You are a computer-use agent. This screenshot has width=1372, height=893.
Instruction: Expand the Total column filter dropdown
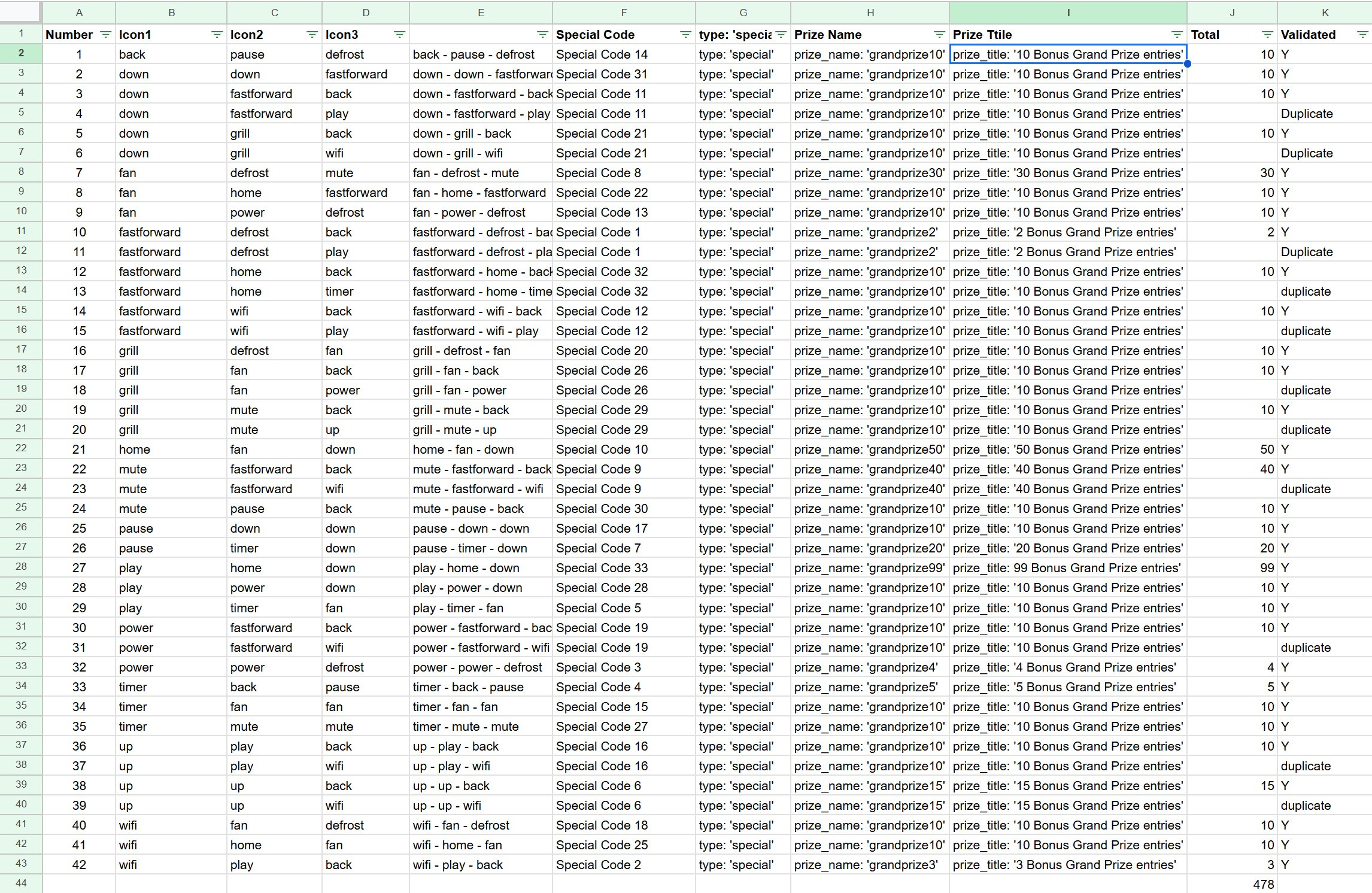[x=1267, y=35]
